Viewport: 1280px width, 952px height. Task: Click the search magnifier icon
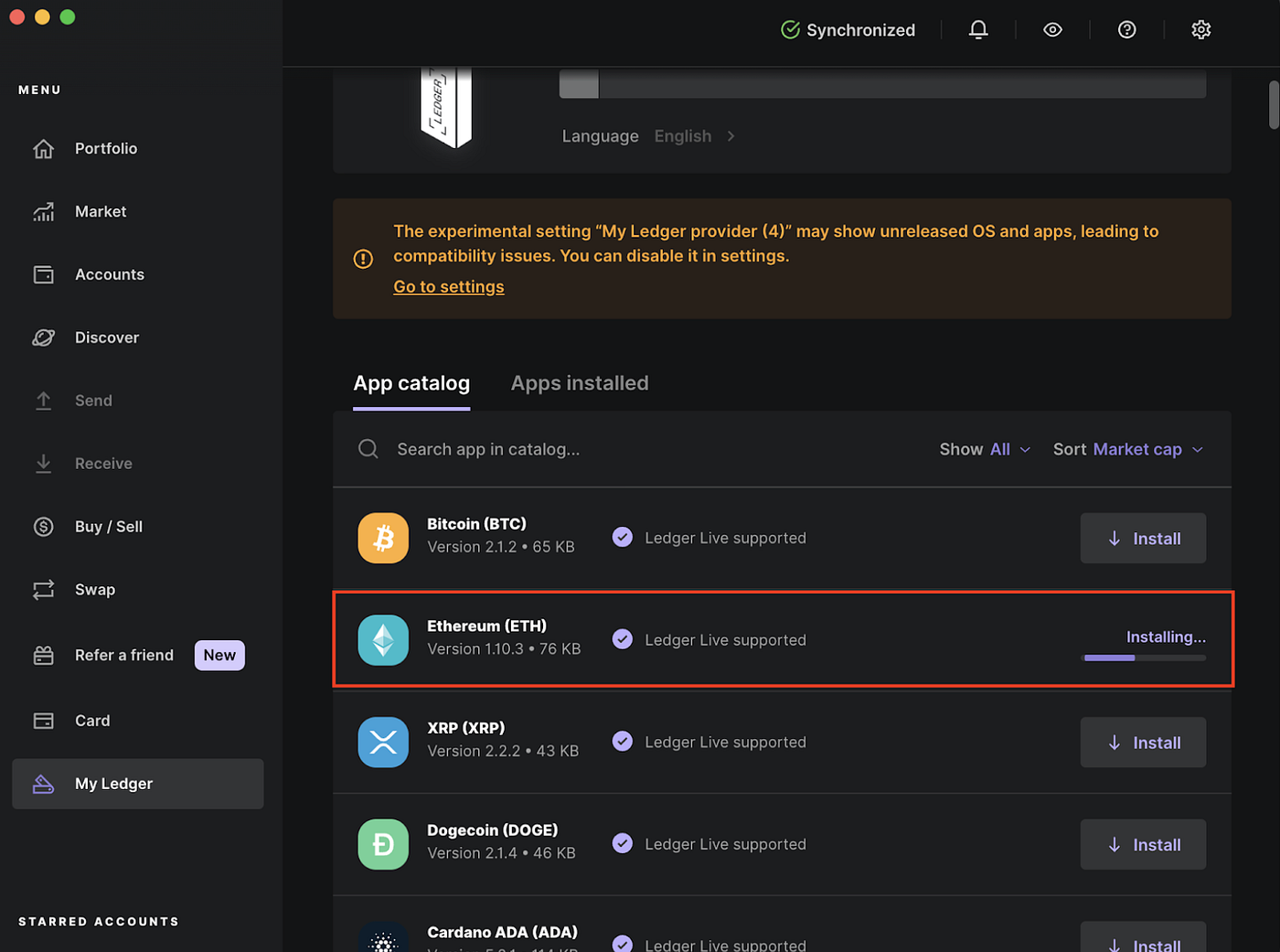(x=368, y=449)
